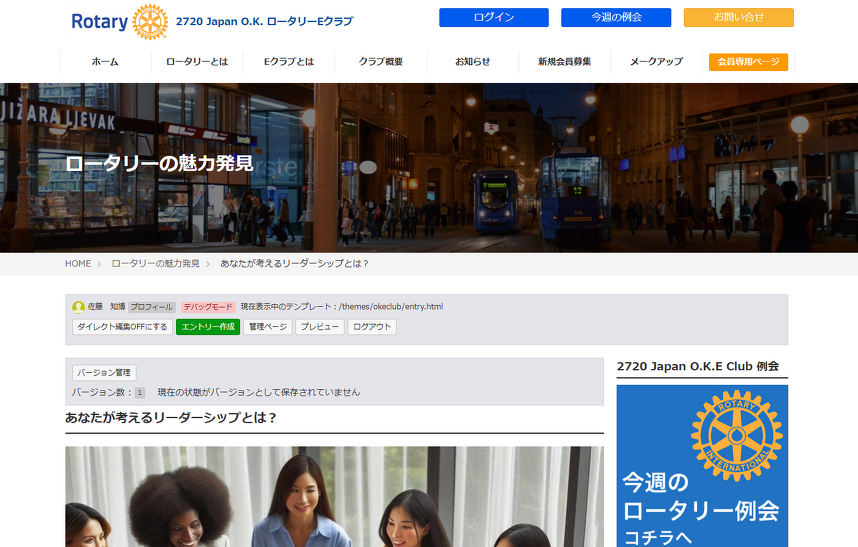Toggle ダイレクト編集OFFにする

(122, 327)
